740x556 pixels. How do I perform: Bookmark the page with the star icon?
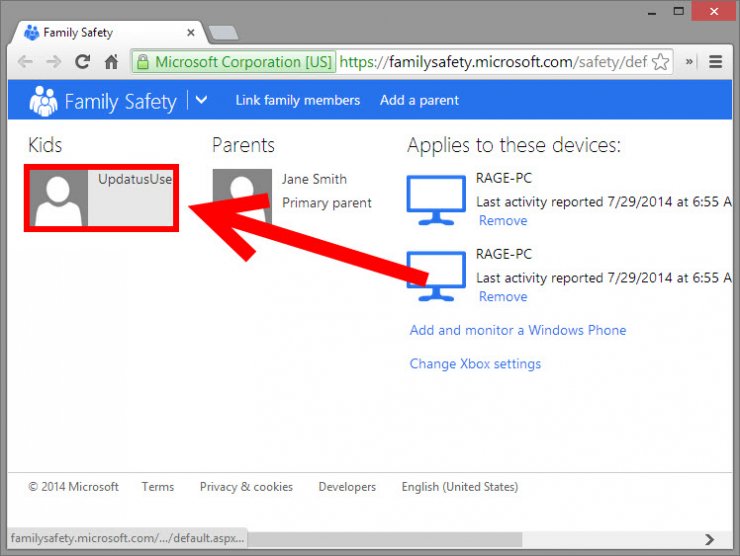[x=660, y=62]
